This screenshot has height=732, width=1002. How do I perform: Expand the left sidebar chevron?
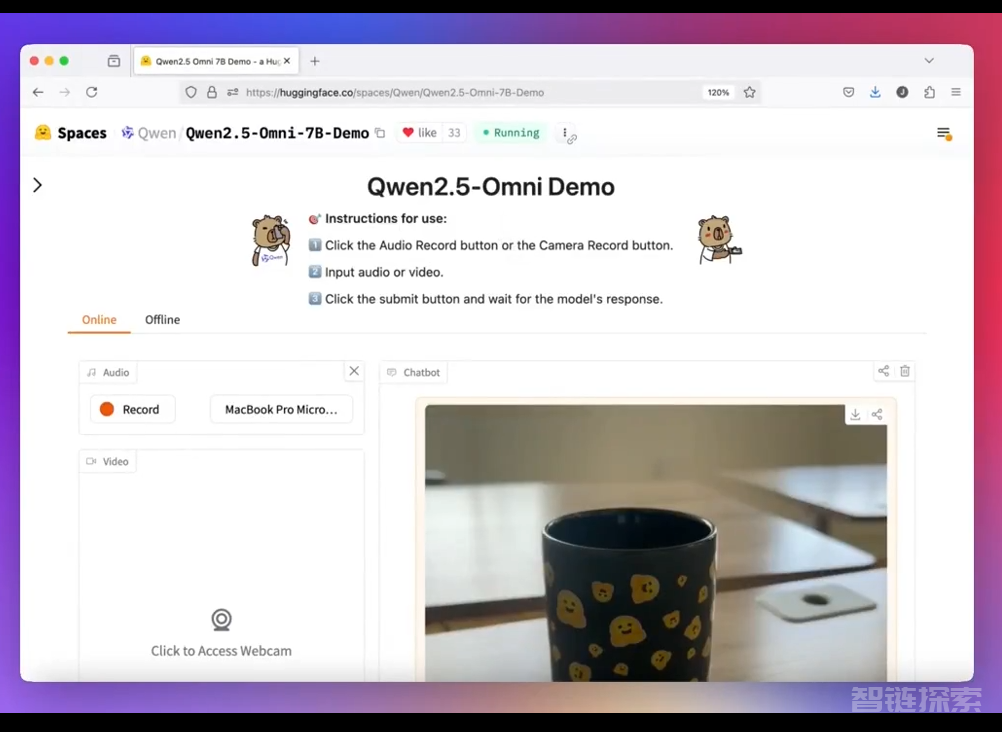[x=37, y=185]
